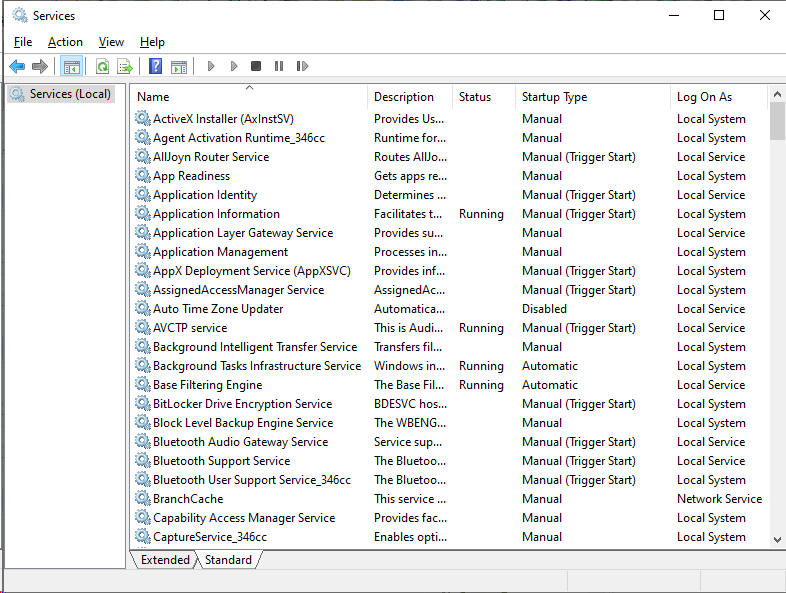Screen dimensions: 786x593
Task: Select Capability Access Manager Service
Action: point(244,518)
